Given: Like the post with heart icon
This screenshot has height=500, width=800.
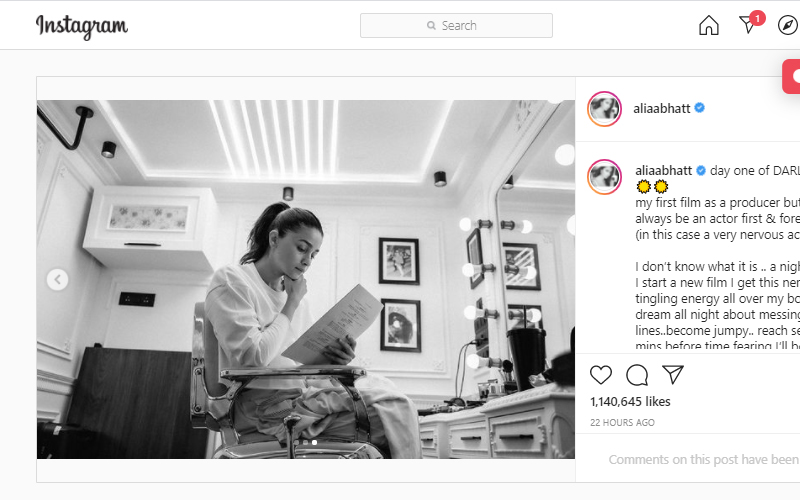Looking at the screenshot, I should [x=601, y=375].
